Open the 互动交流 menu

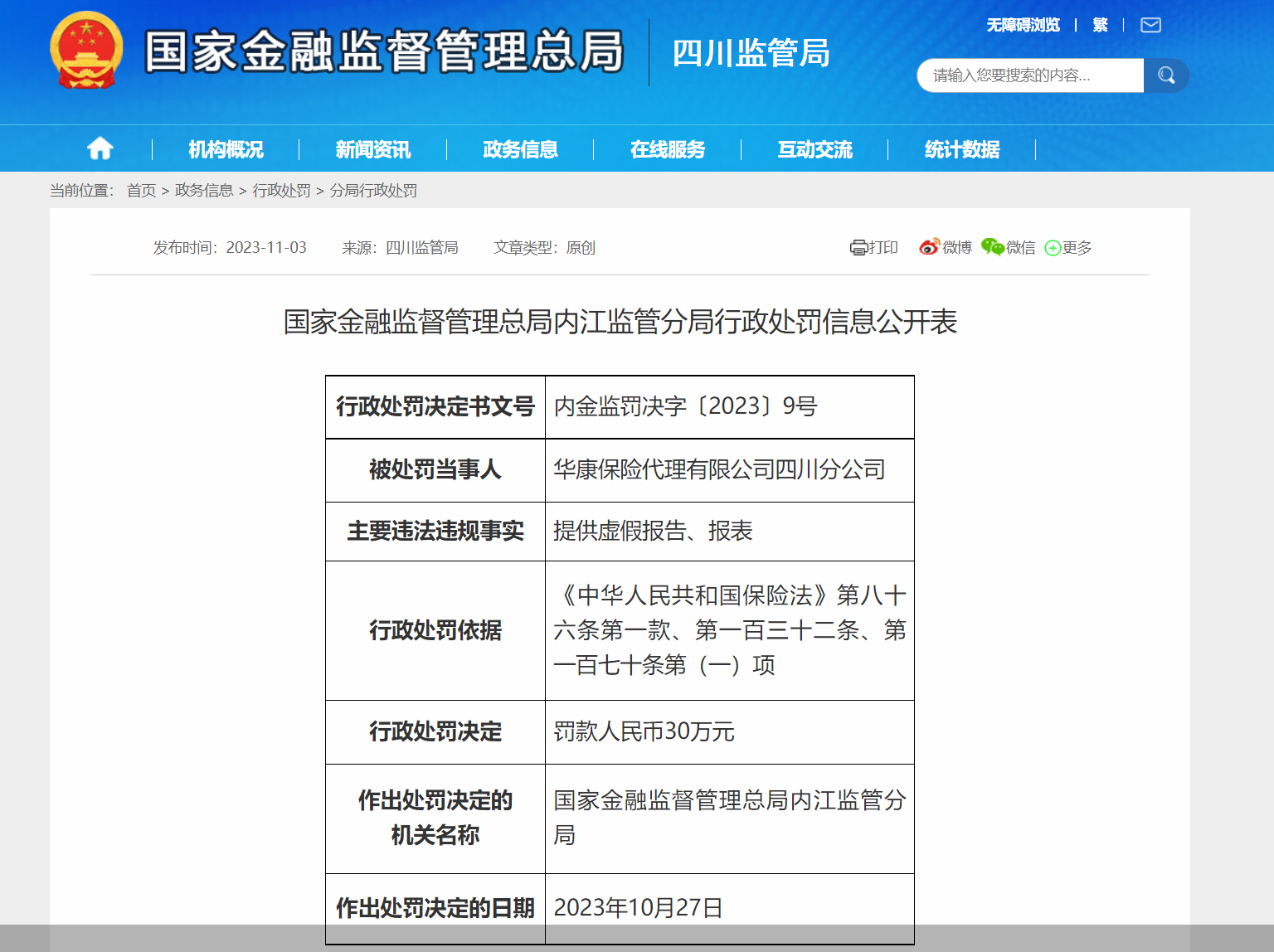tap(814, 149)
